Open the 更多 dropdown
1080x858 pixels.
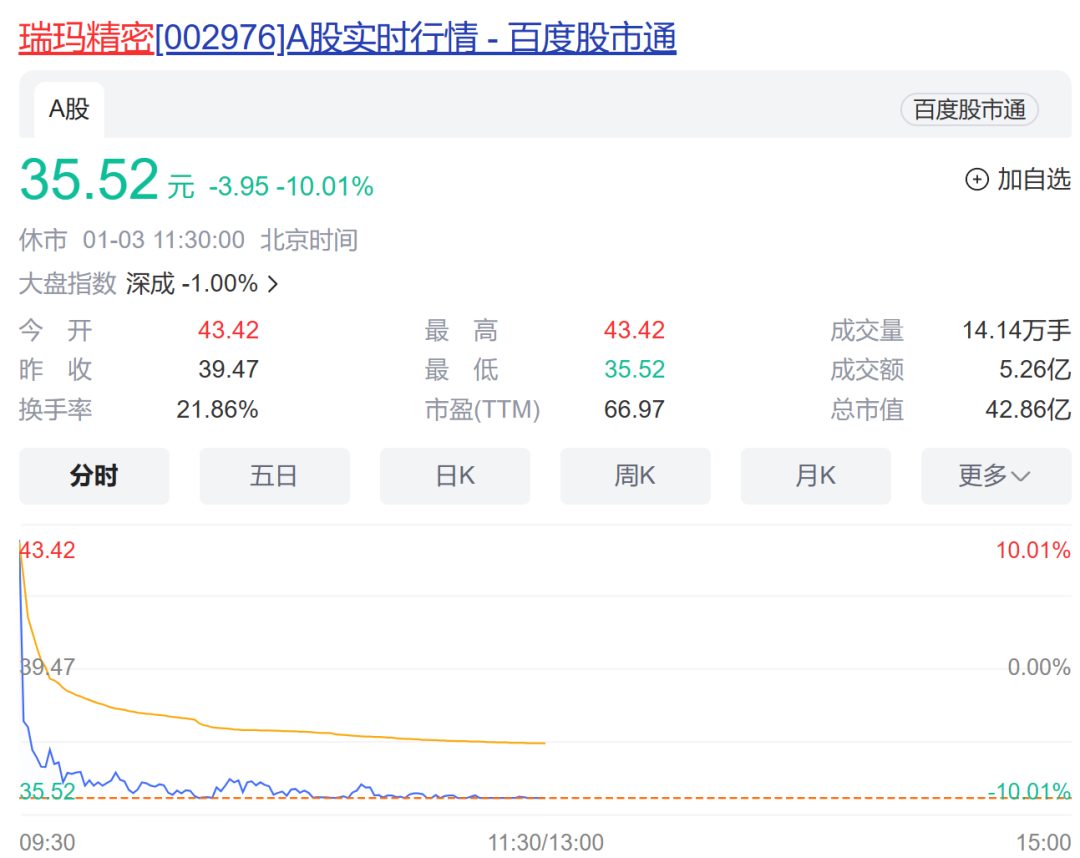996,476
